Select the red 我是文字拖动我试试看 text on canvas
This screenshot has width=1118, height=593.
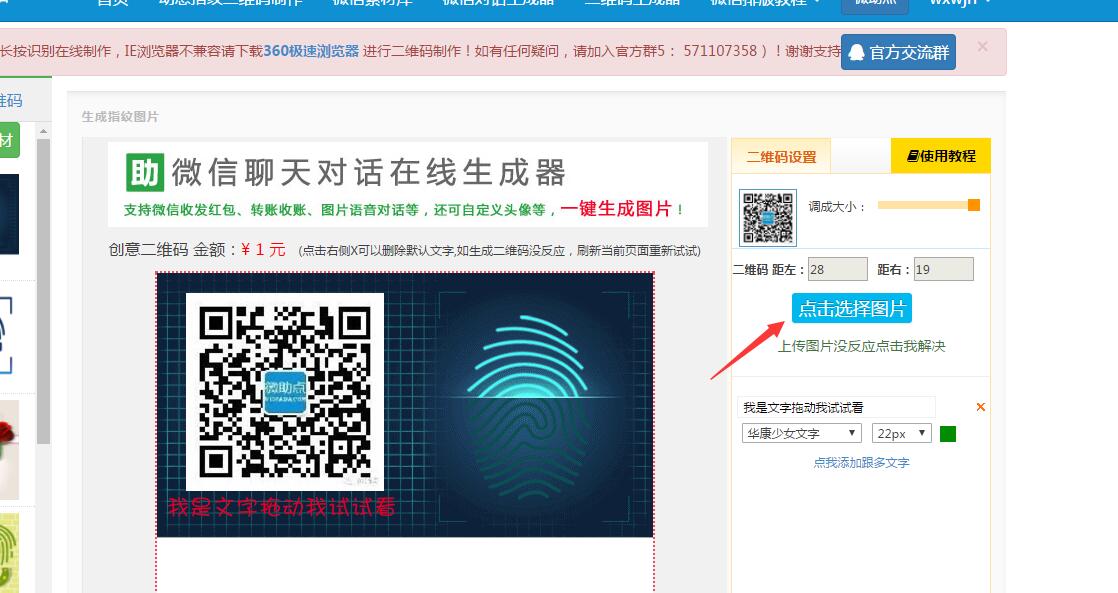coord(282,507)
